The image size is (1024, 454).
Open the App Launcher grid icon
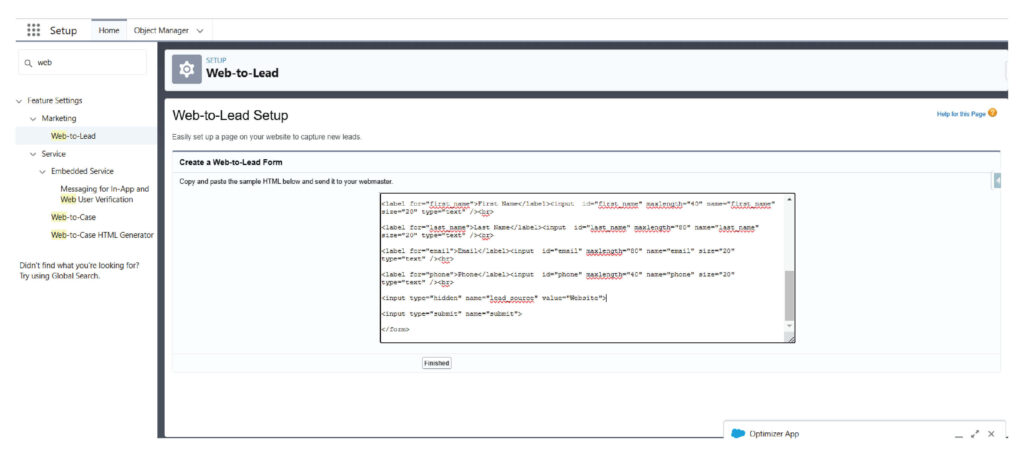(x=33, y=30)
